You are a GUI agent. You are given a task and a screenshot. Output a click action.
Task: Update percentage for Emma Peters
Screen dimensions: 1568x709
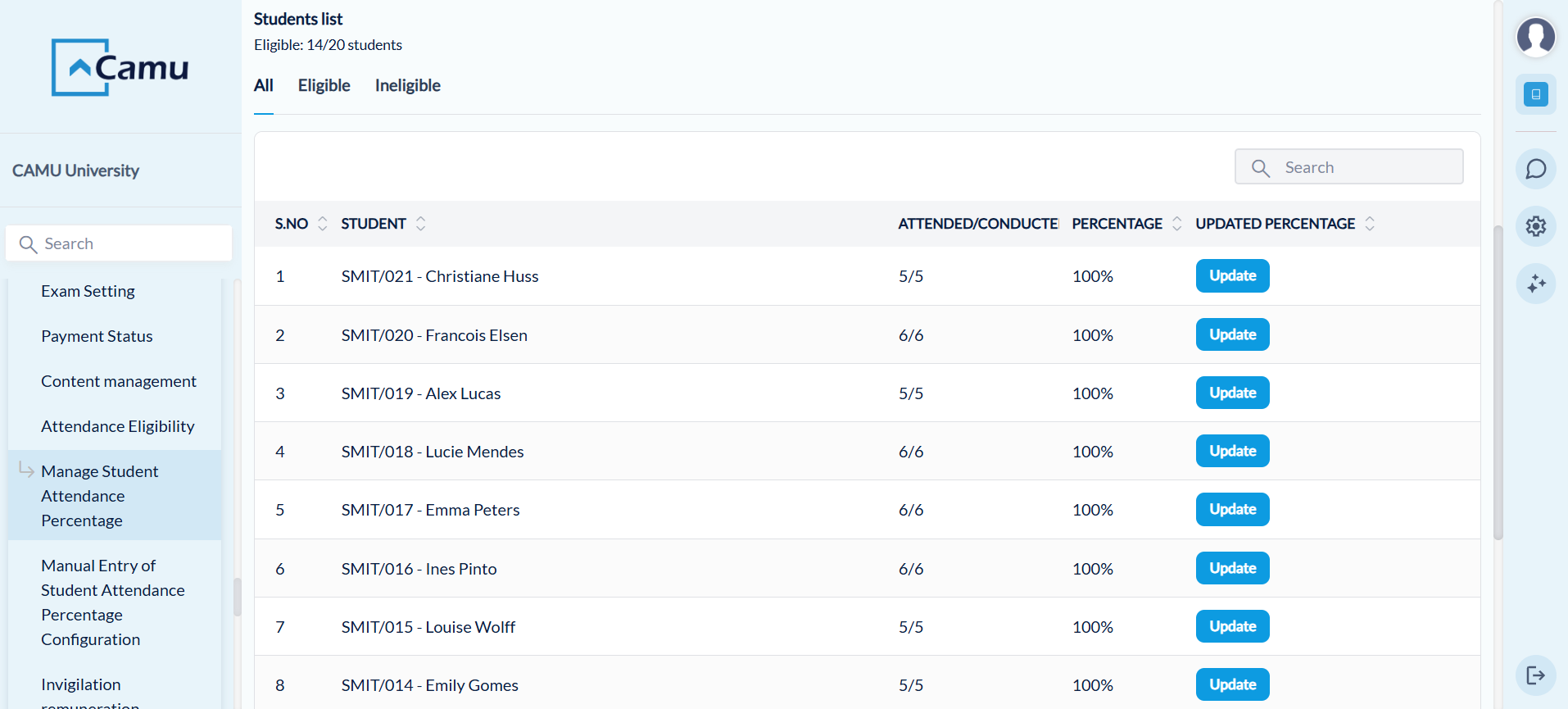coord(1232,510)
